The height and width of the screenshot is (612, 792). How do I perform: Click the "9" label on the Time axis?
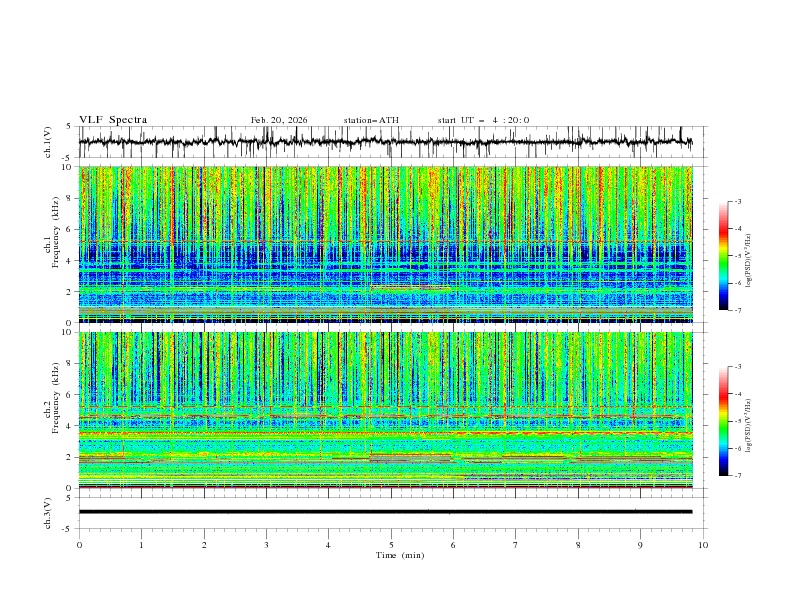640,545
